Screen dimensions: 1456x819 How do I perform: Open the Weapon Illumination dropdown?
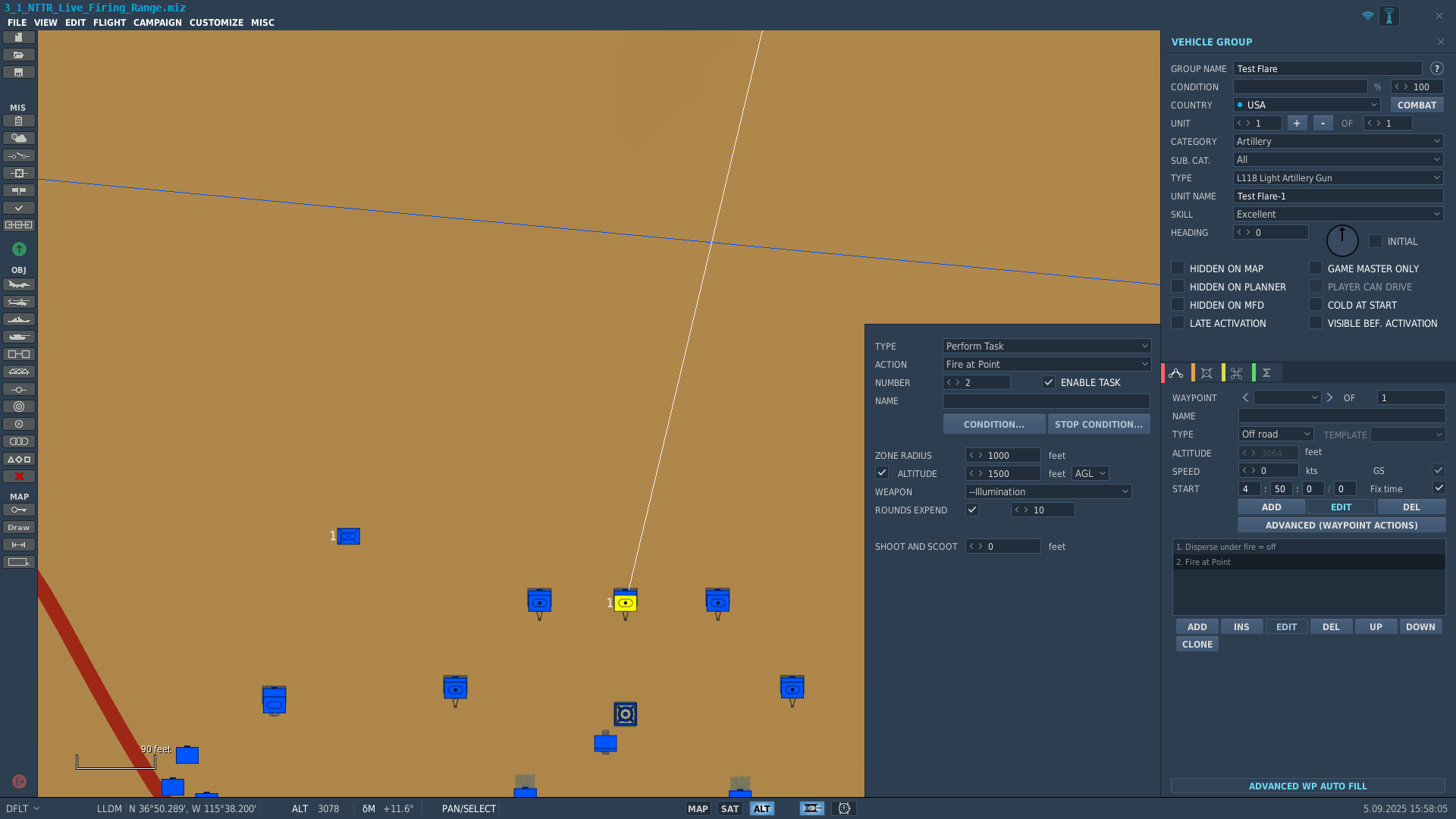tap(1048, 491)
